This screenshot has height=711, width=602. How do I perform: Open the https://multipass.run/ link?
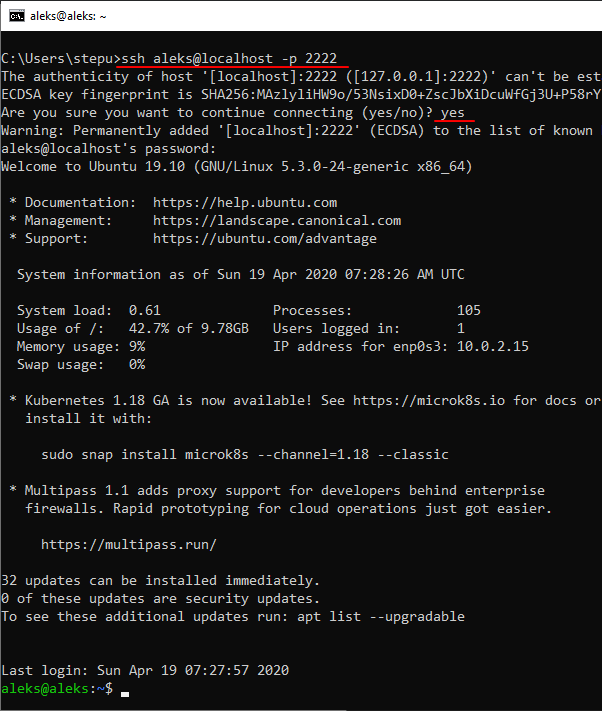point(129,544)
